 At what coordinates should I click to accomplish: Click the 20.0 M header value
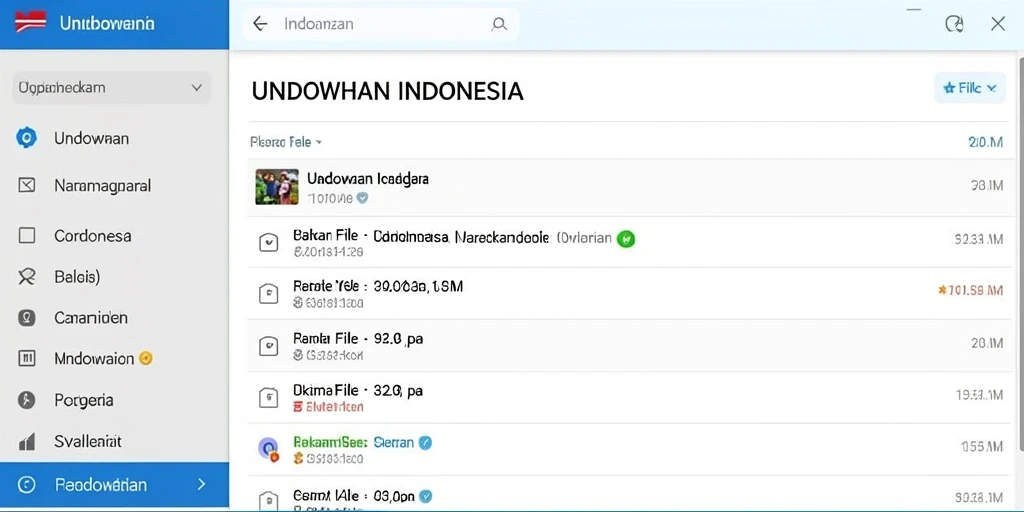(985, 142)
